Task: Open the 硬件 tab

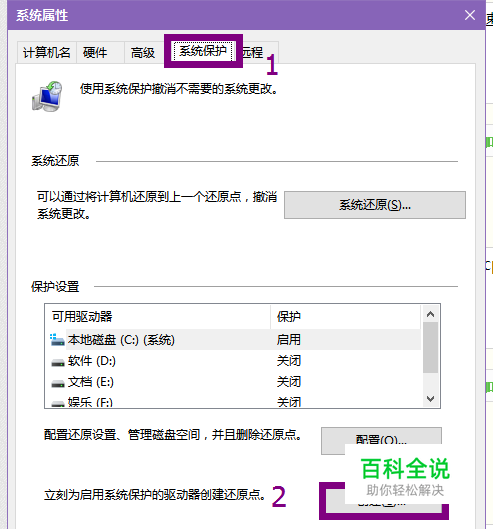Action: click(x=100, y=52)
